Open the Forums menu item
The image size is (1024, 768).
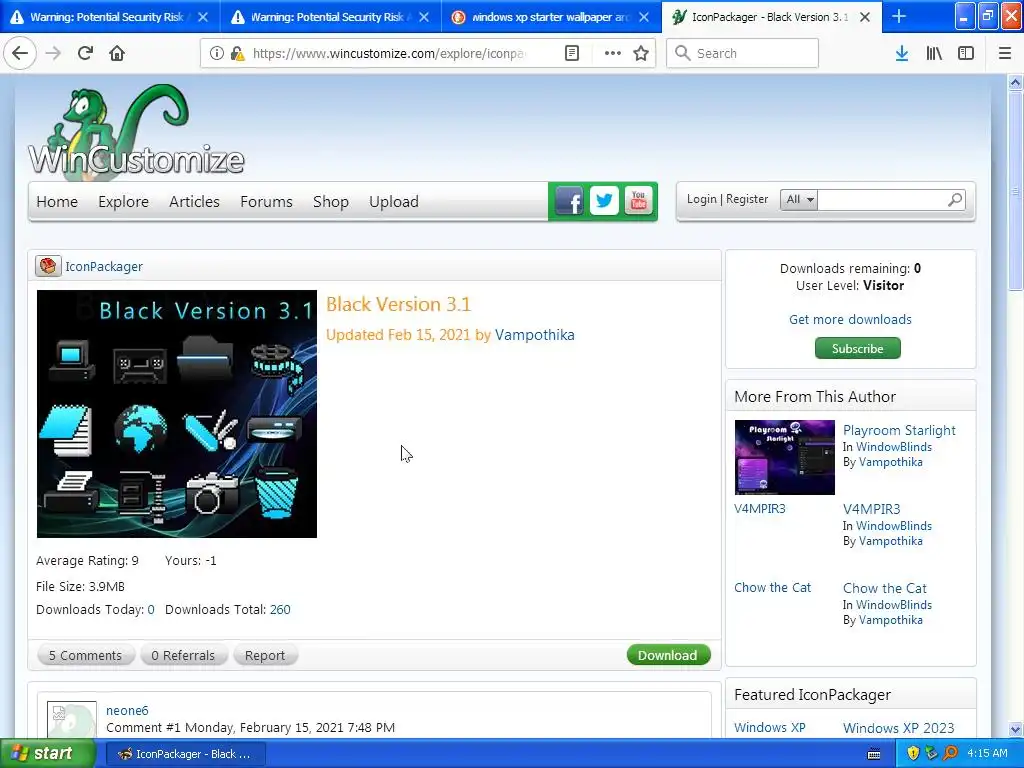(266, 202)
